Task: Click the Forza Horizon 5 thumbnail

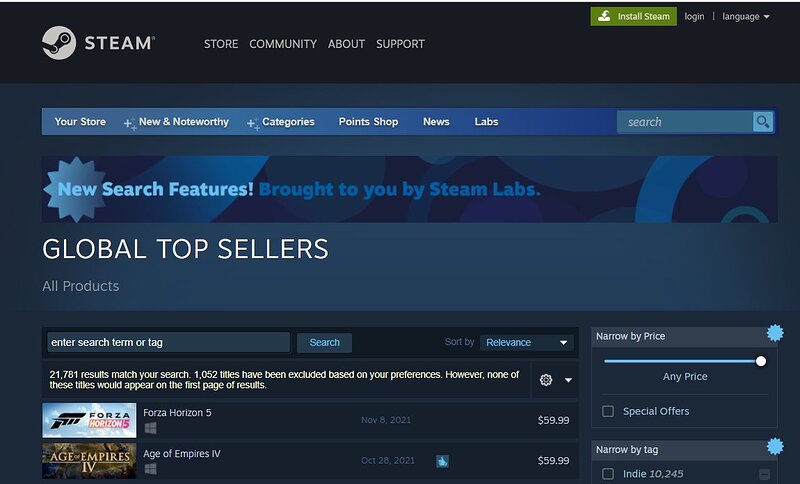Action: point(89,420)
